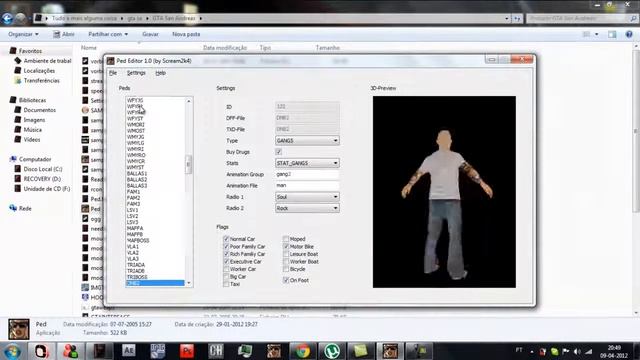Open Google Chrome from the taskbar

(x=302, y=351)
